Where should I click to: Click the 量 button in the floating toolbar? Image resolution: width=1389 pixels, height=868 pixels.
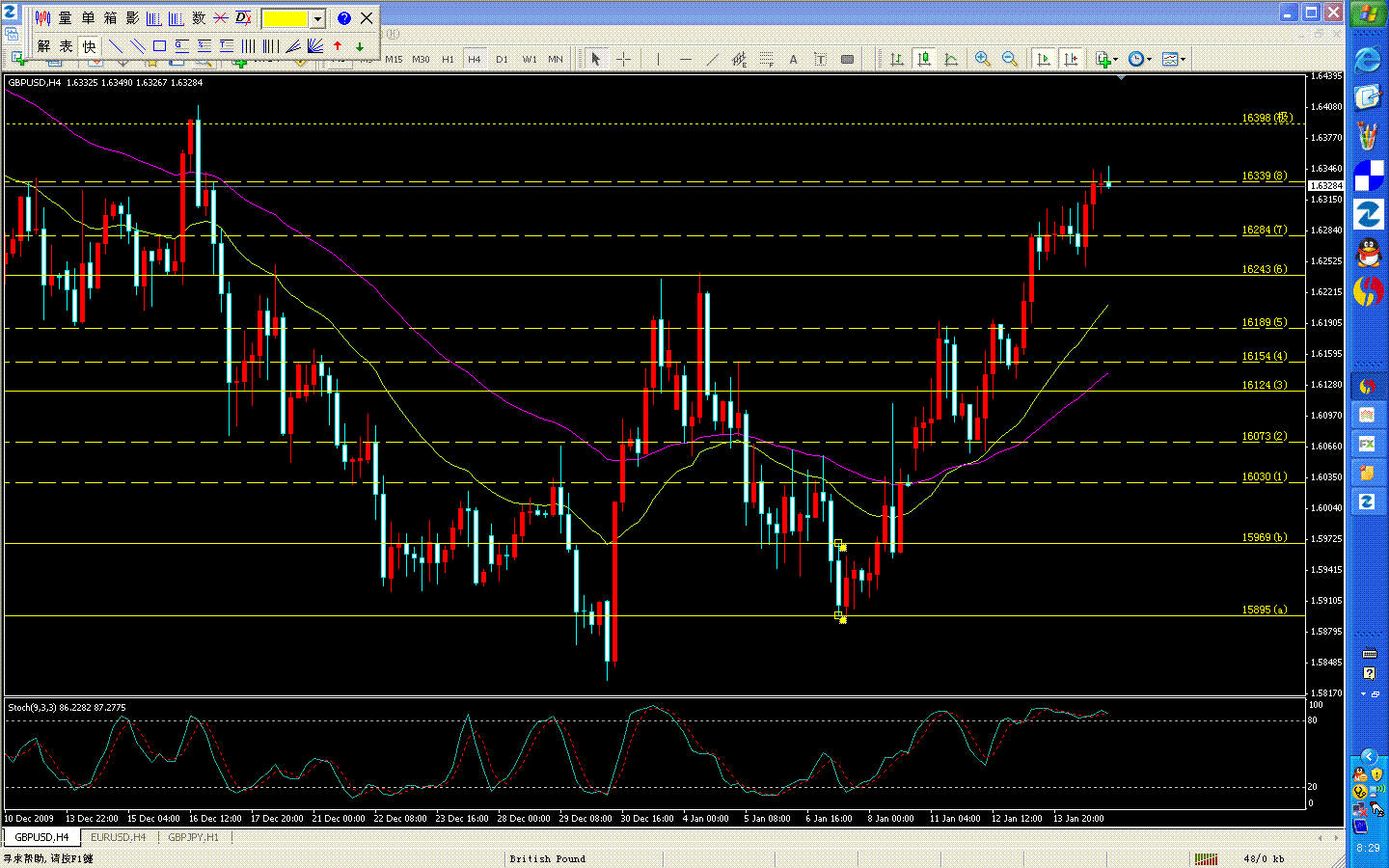[x=66, y=18]
